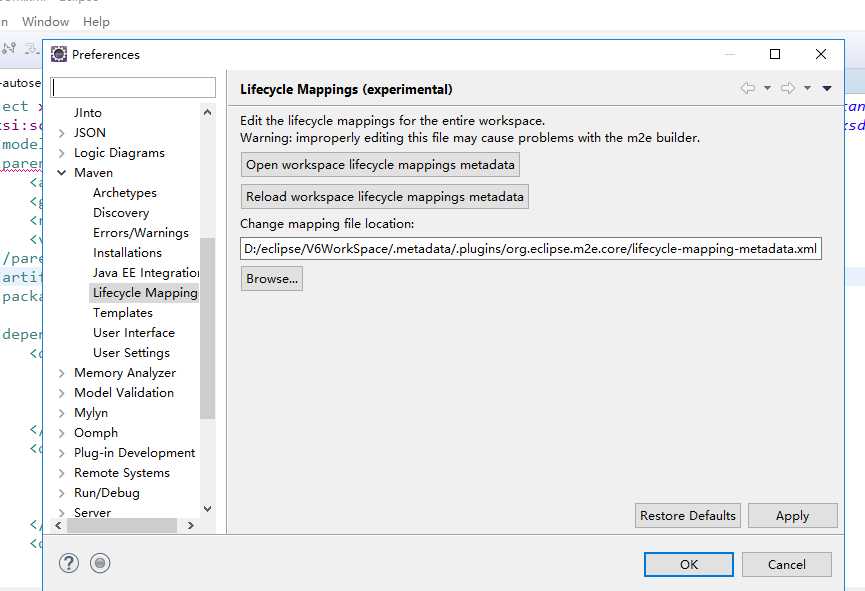The height and width of the screenshot is (591, 865).
Task: Maximize the Preferences dialog
Action: (775, 54)
